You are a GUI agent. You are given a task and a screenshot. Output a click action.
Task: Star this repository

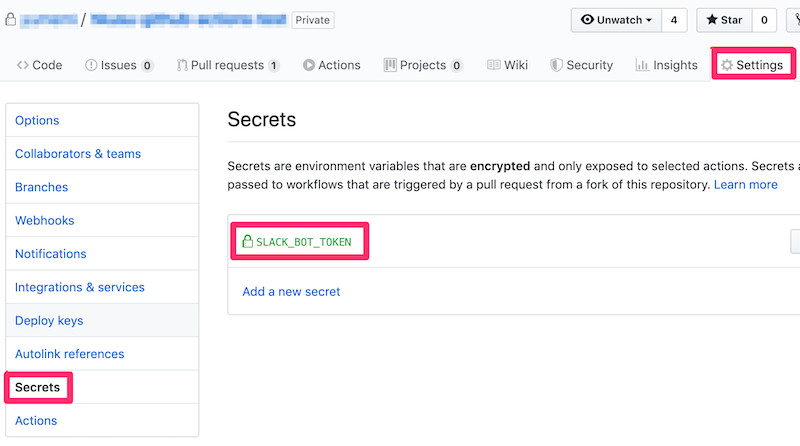click(724, 20)
